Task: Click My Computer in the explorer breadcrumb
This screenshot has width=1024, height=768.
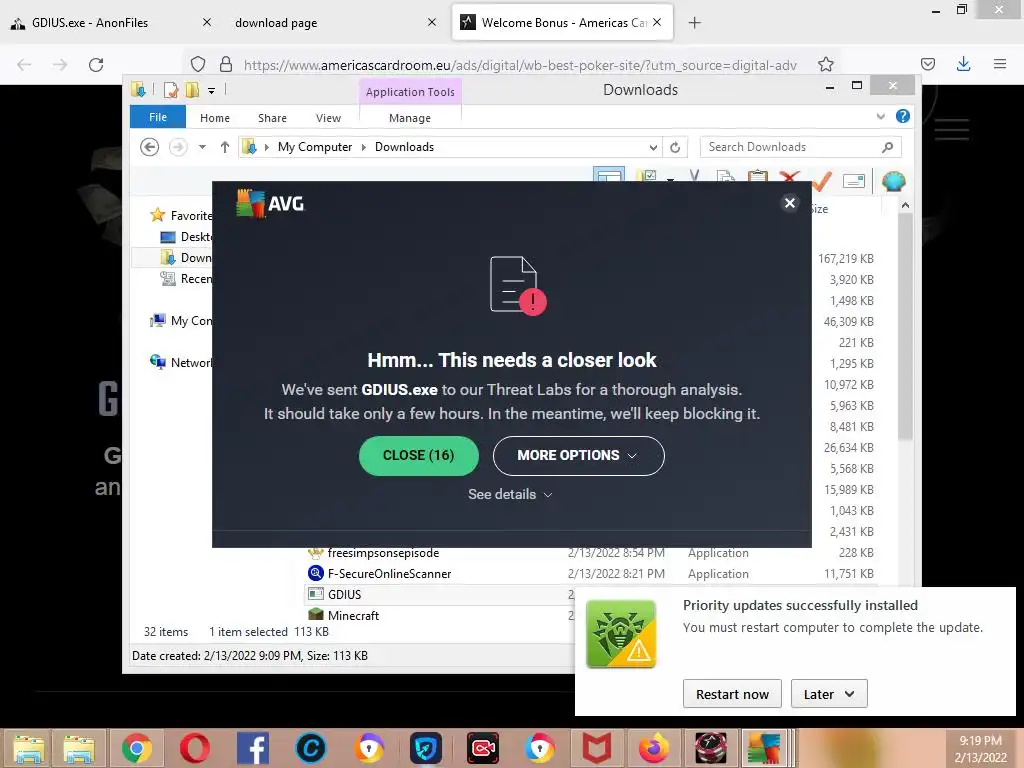Action: click(315, 147)
